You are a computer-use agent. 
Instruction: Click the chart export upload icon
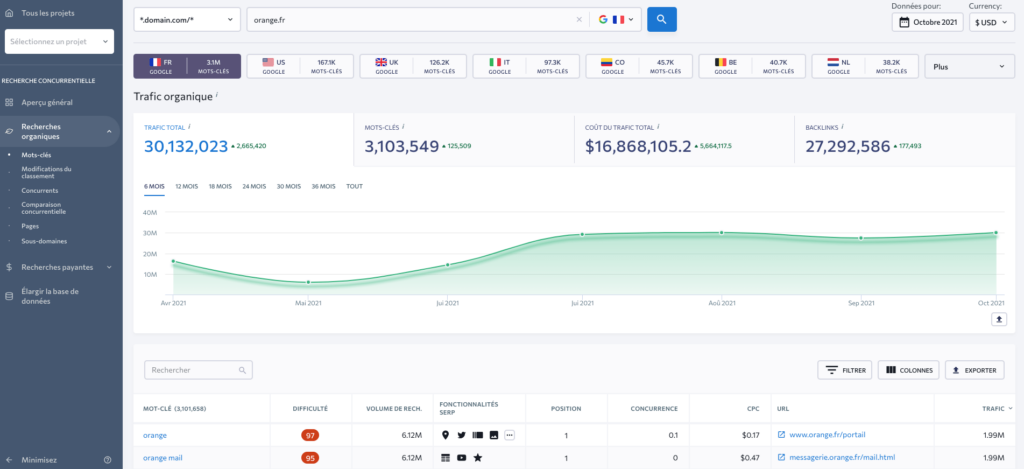[999, 319]
